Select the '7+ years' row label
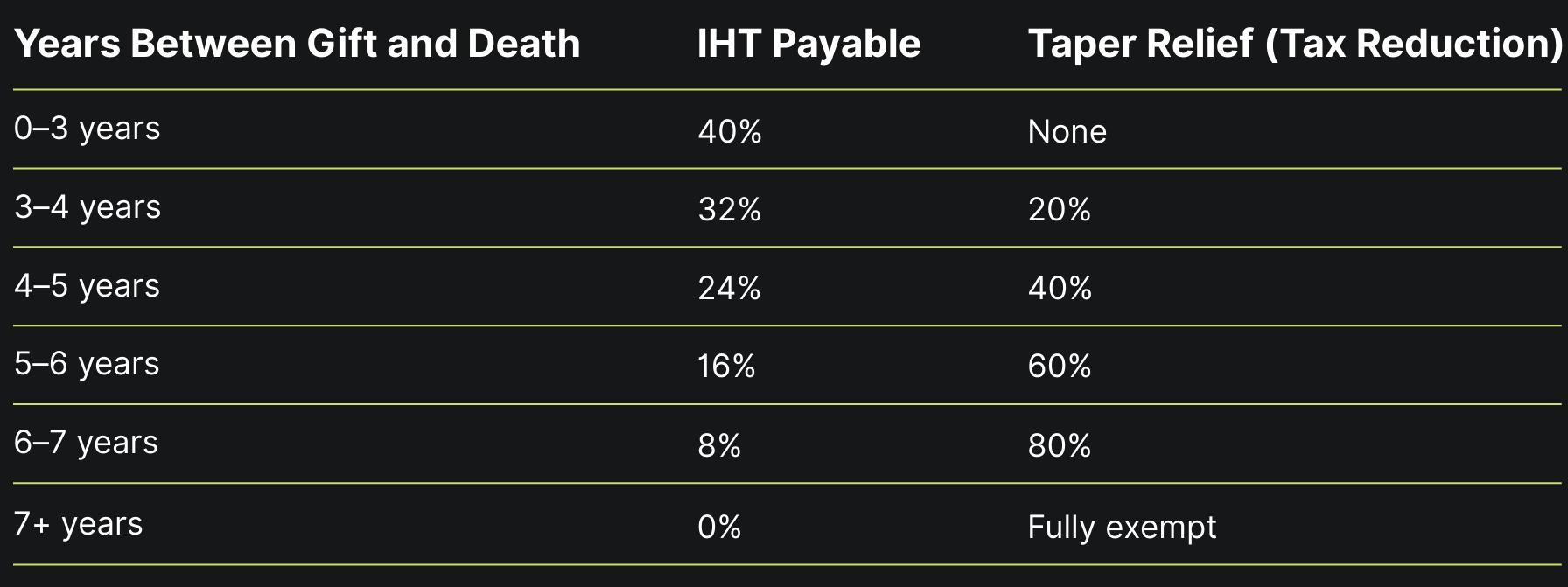 pyautogui.click(x=79, y=524)
